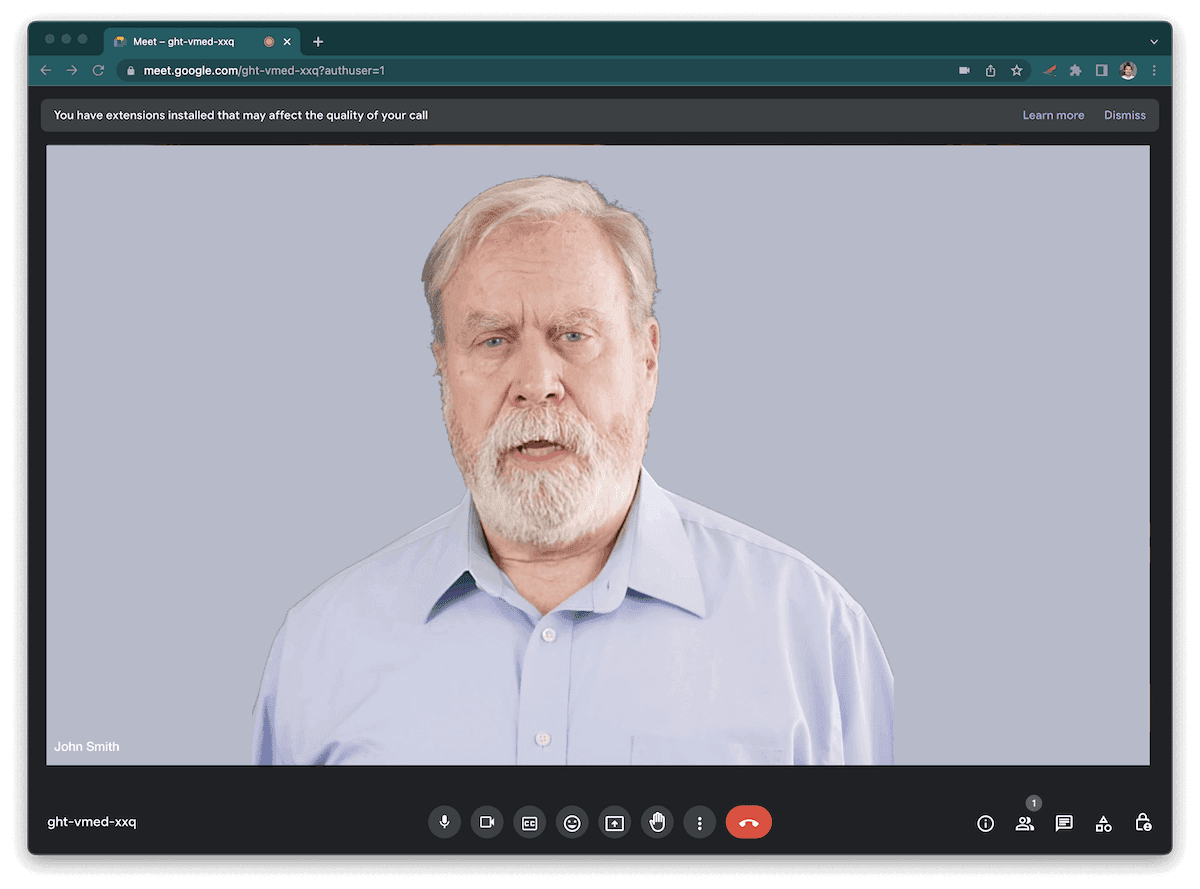Image resolution: width=1200 pixels, height=889 pixels.
Task: Dismiss the extensions warning banner
Action: point(1124,115)
